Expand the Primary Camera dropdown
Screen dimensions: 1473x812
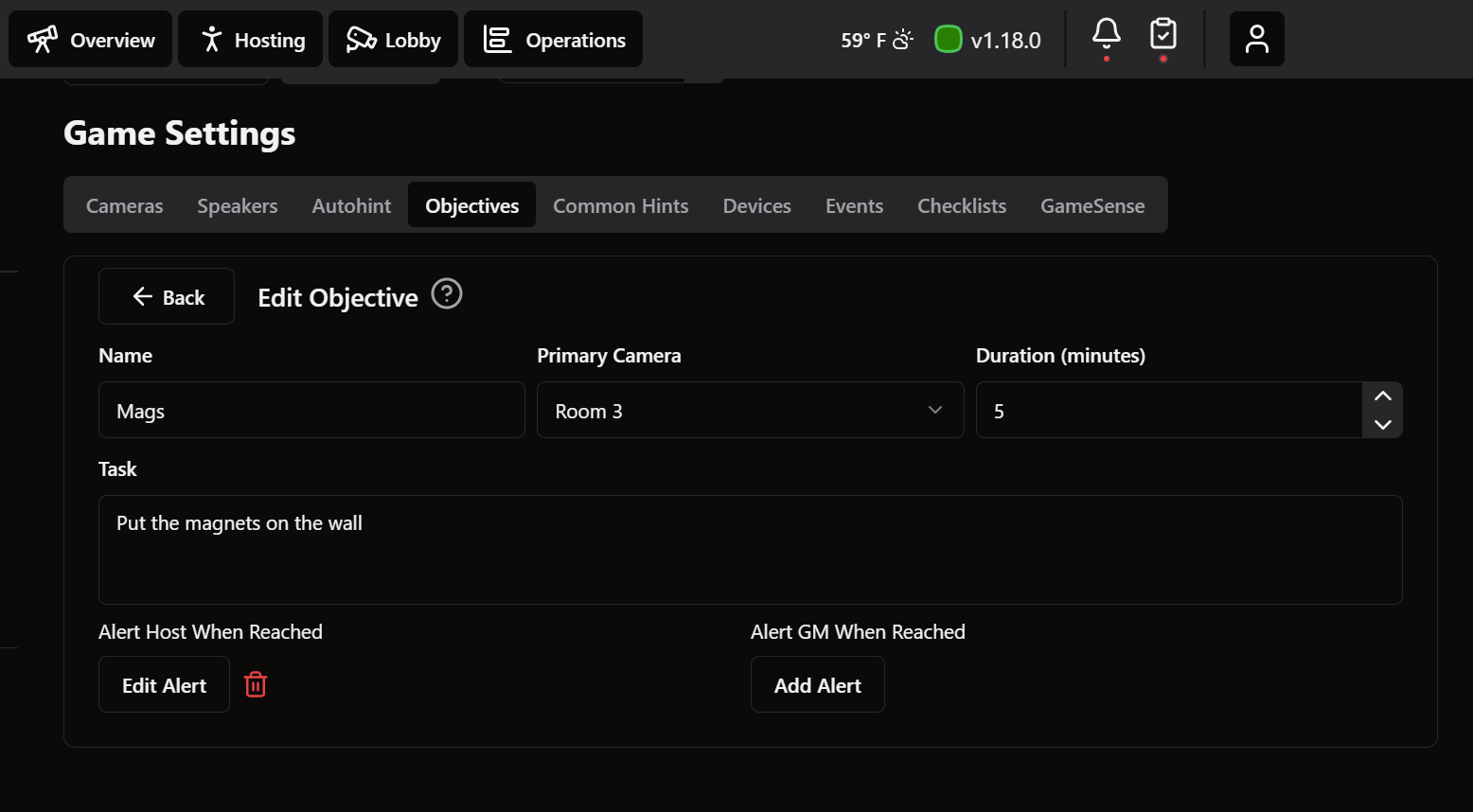[750, 410]
